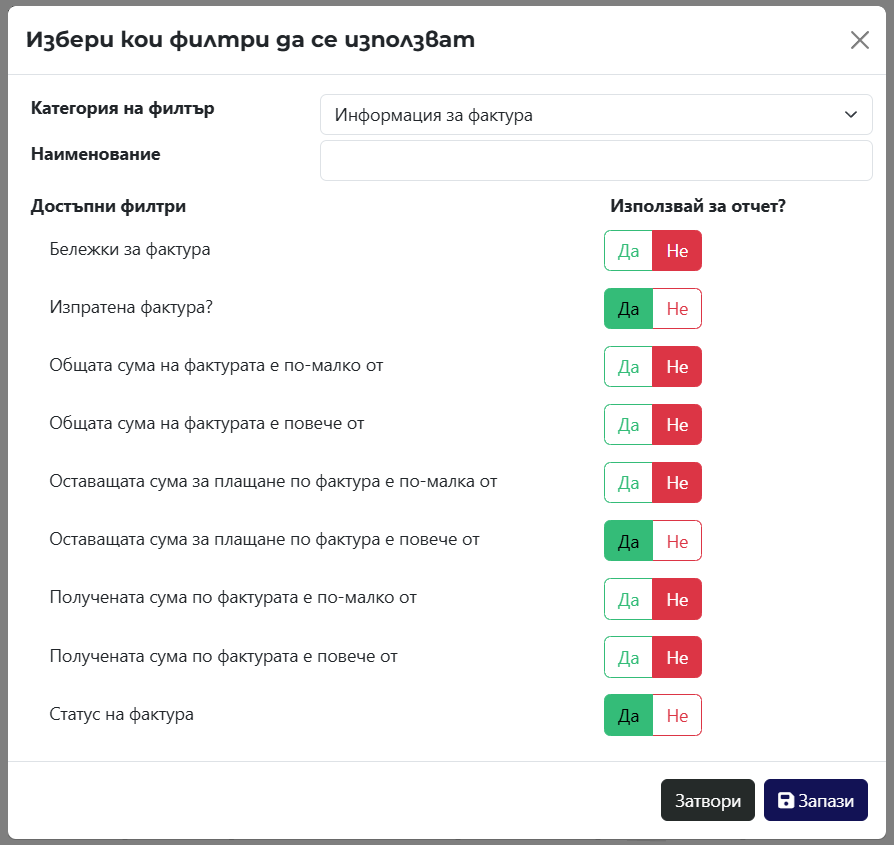Pick Не for Общата сума е повече от

coord(677,425)
